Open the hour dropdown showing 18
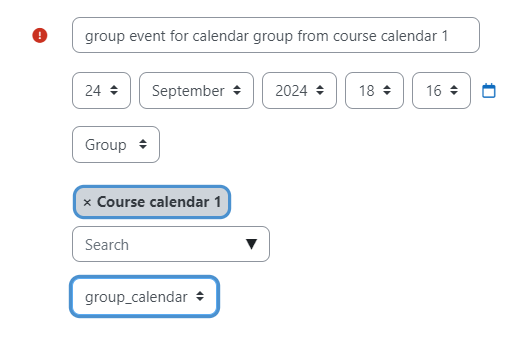This screenshot has height=362, width=515. click(x=374, y=91)
